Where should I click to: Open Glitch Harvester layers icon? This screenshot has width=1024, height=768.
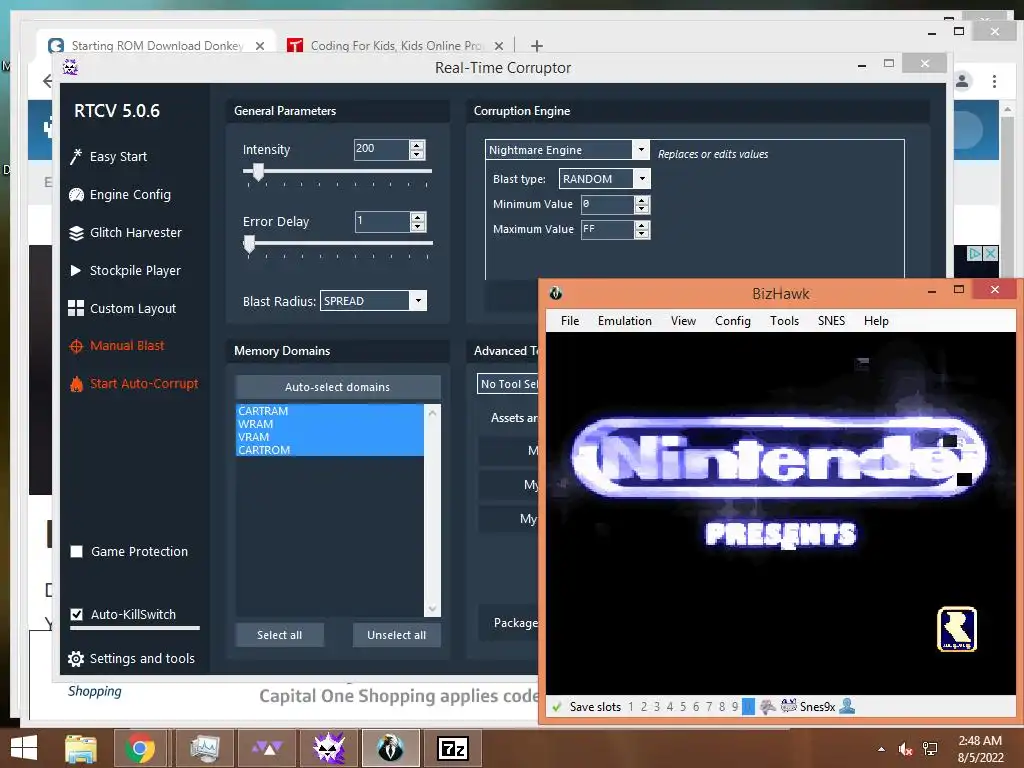(x=76, y=233)
